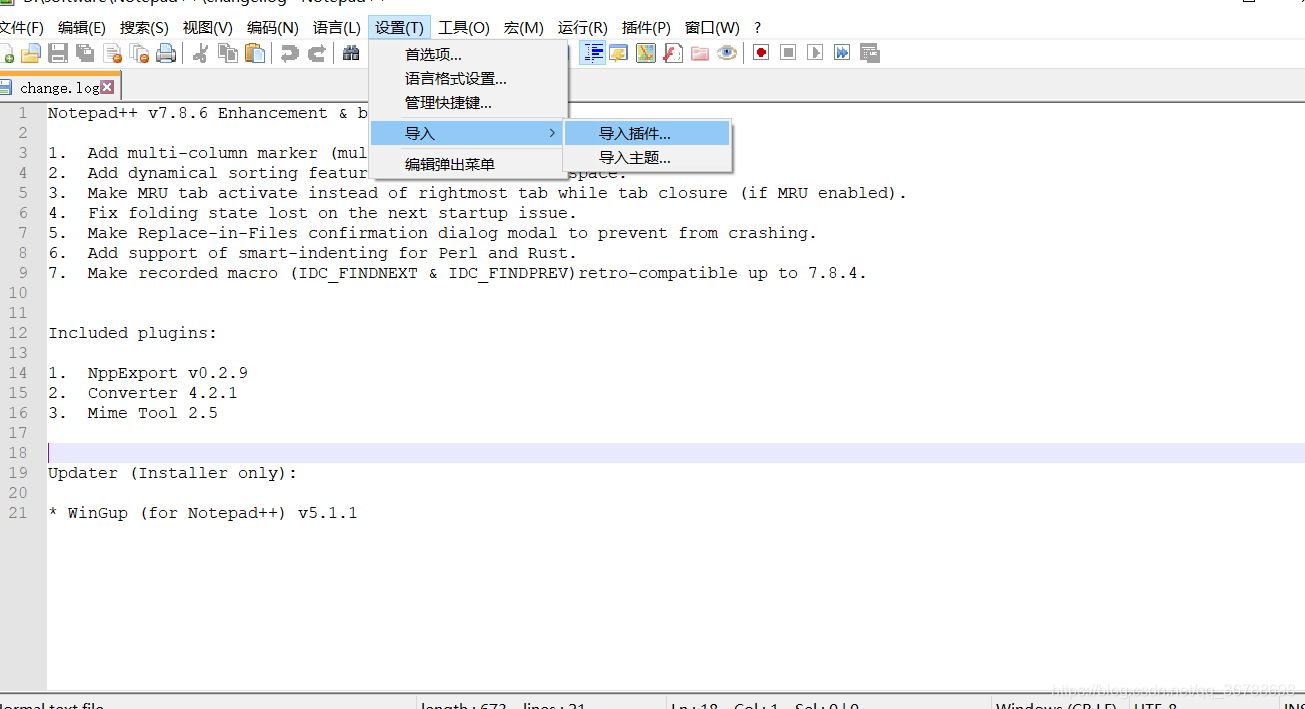
Task: Open the 运行(R) menu
Action: pos(583,28)
